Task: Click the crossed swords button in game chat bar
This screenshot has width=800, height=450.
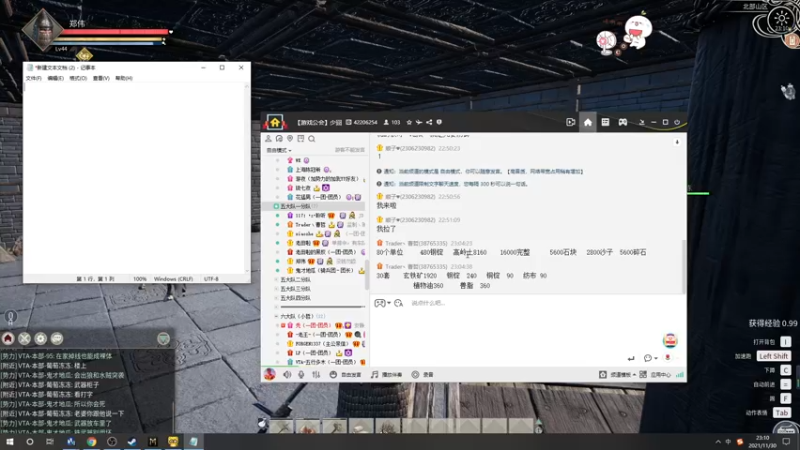Action: [x=24, y=338]
